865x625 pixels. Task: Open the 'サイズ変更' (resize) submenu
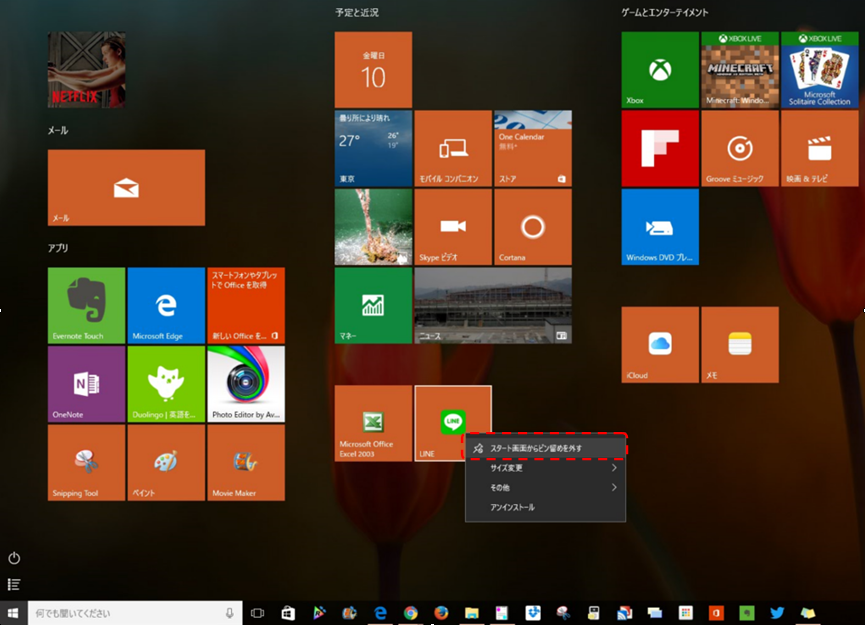pyautogui.click(x=546, y=468)
